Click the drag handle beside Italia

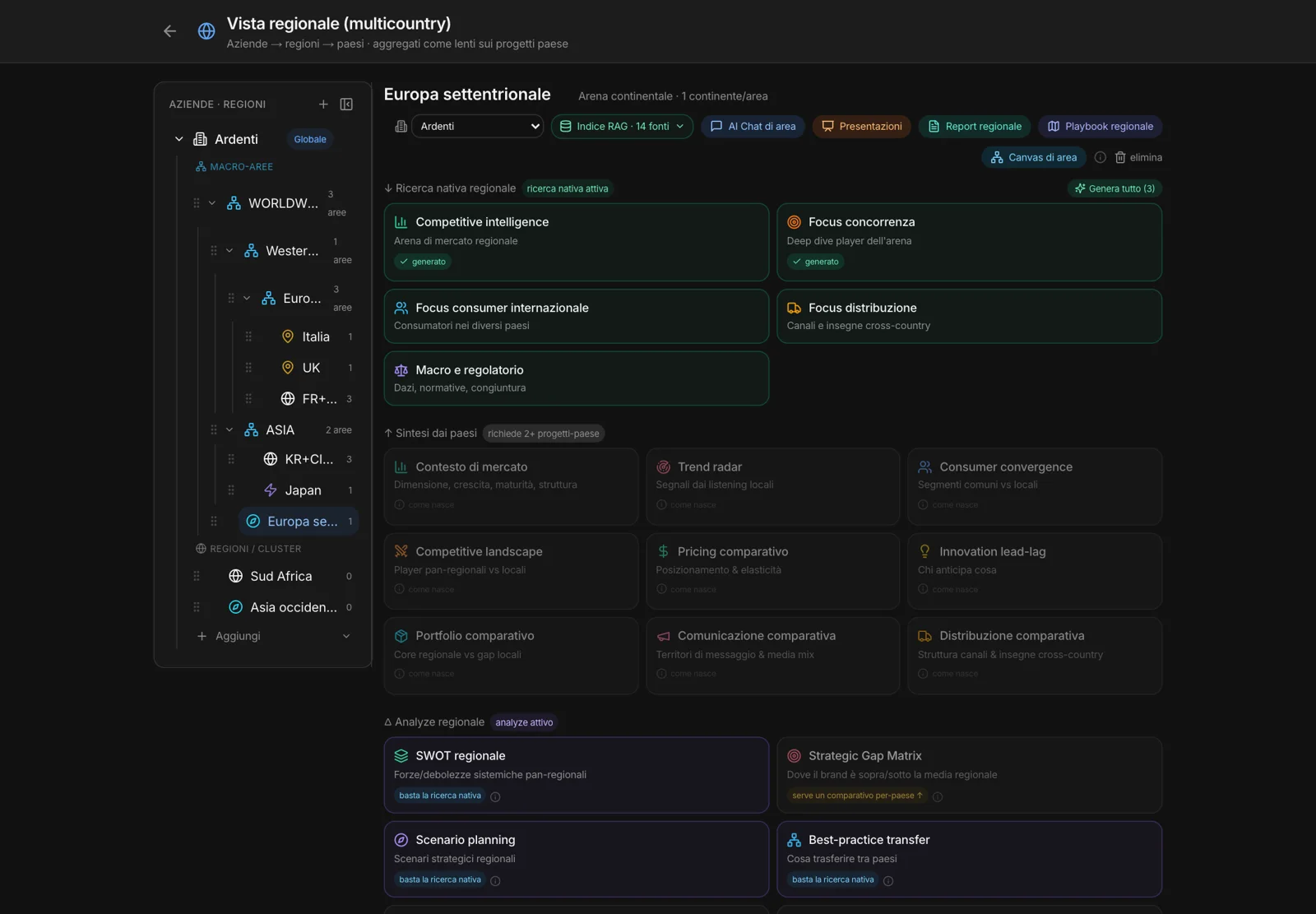pos(248,336)
